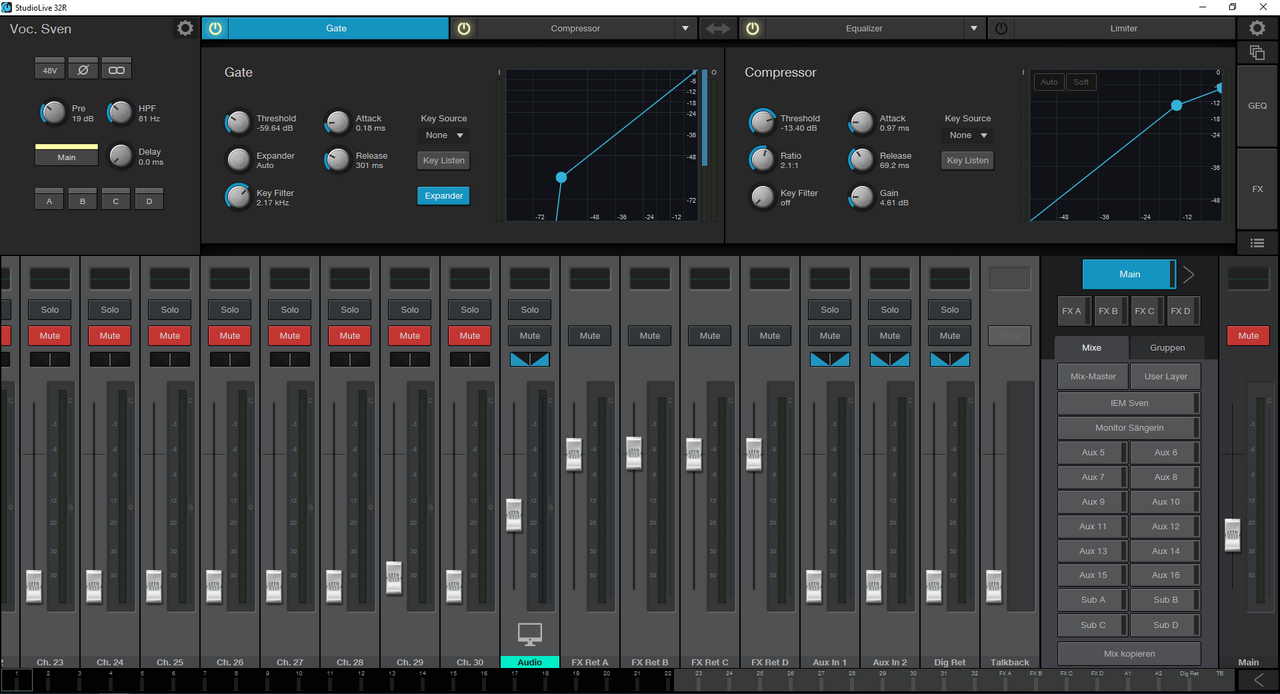
Task: Open Compressor tab dropdown arrow
Action: coord(685,29)
